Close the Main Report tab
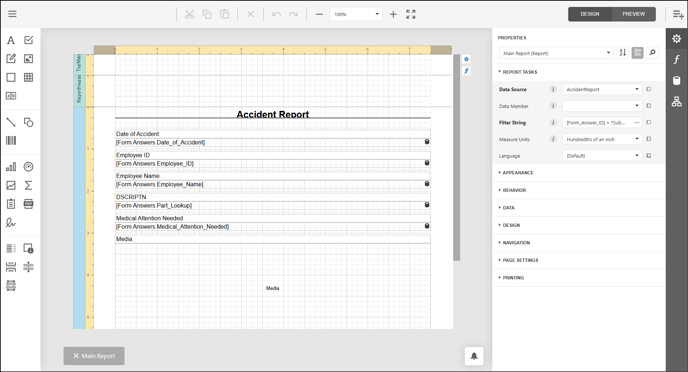This screenshot has width=688, height=372. [x=76, y=356]
